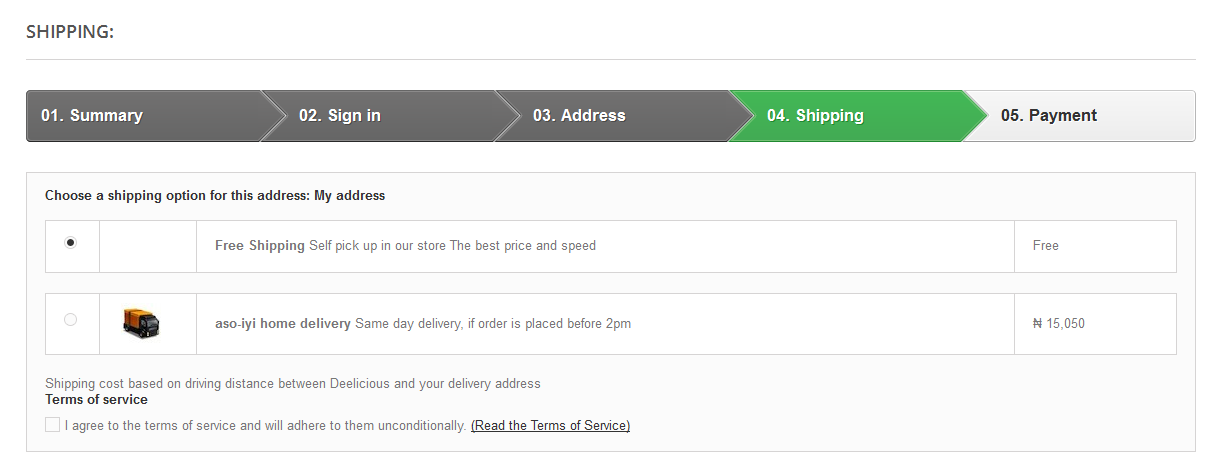Click the bold Terms of service heading
The image size is (1218, 464).
coord(96,400)
